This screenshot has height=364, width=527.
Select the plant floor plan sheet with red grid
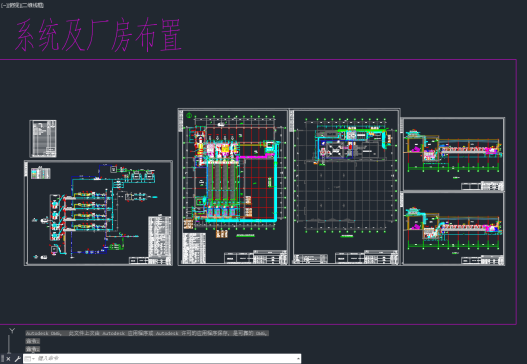233,187
